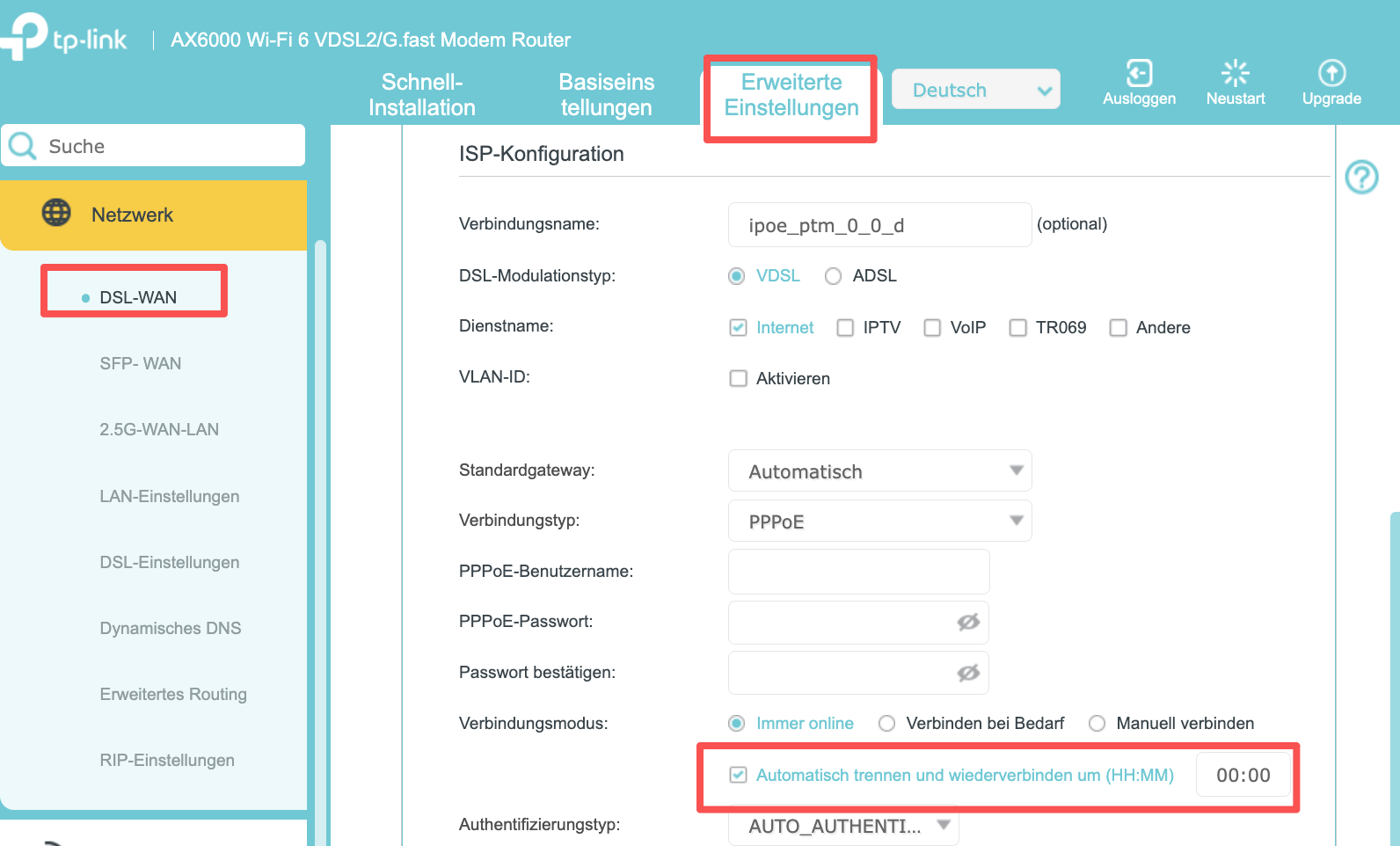This screenshot has height=846, width=1400.
Task: Open the DSL-Einstellungen menu item
Action: [169, 562]
